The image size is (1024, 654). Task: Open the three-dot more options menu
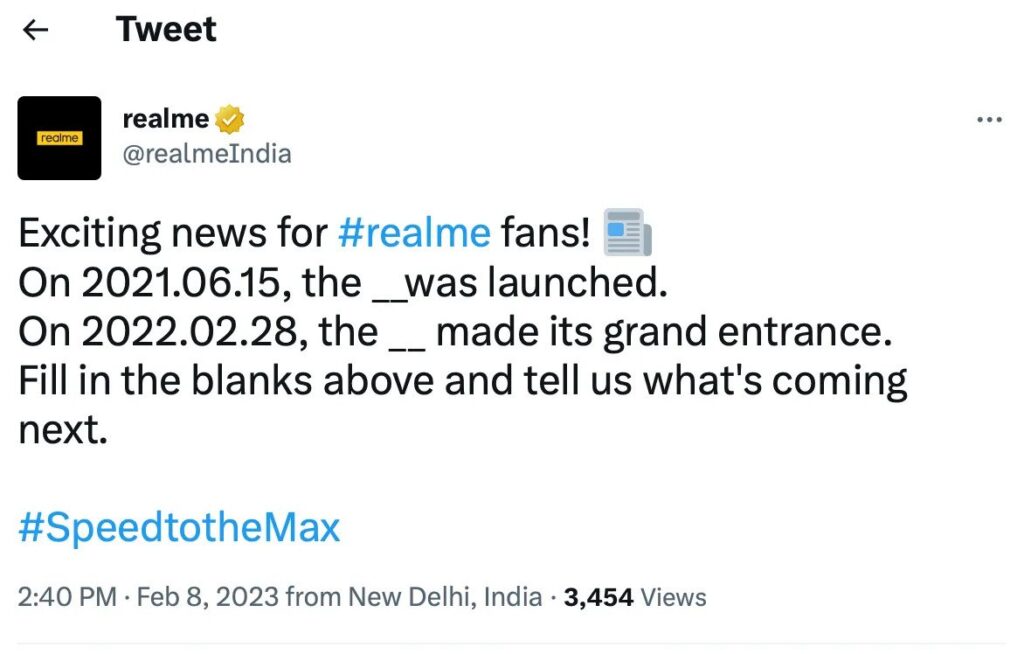click(x=988, y=120)
